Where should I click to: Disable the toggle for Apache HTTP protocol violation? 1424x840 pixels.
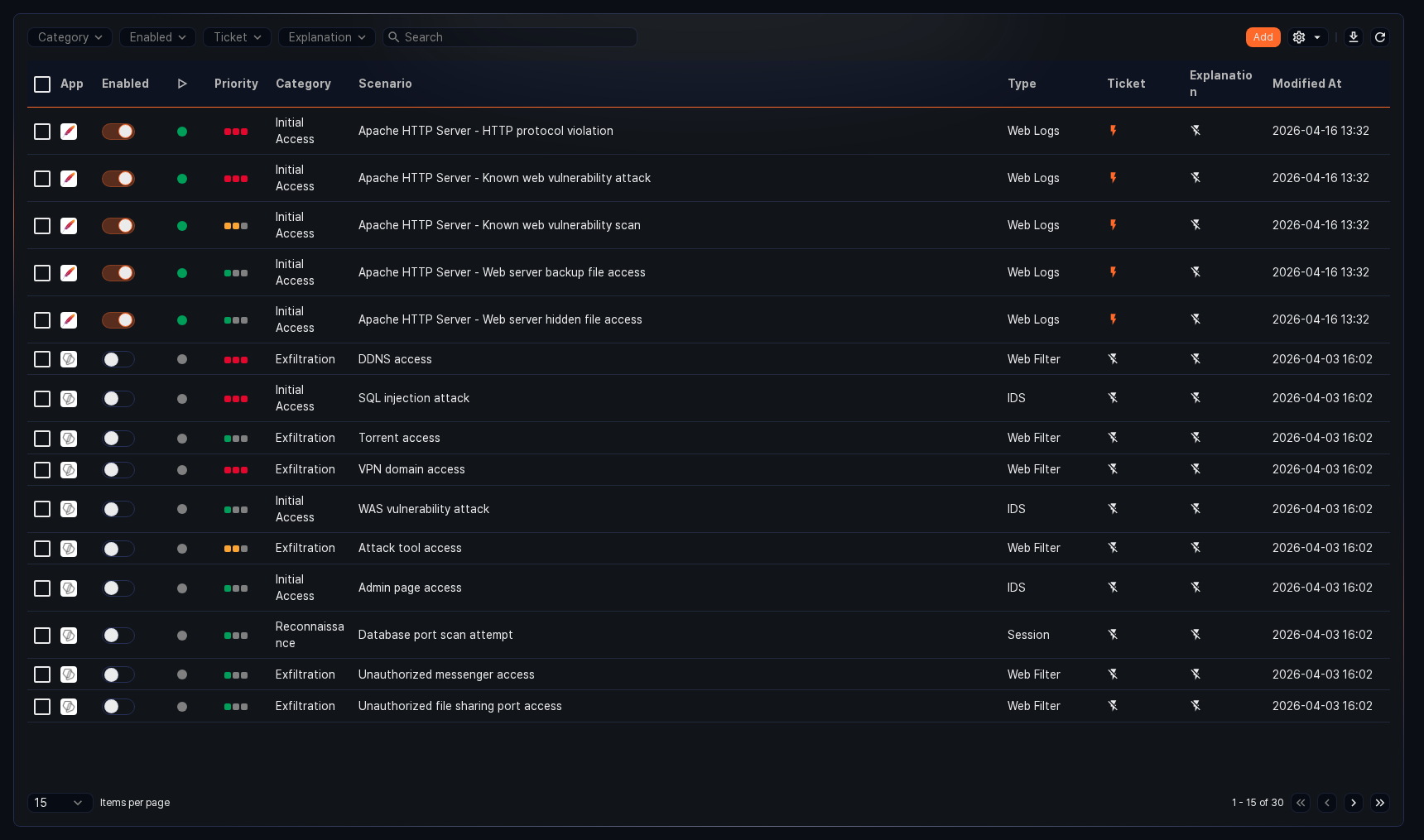tap(118, 131)
